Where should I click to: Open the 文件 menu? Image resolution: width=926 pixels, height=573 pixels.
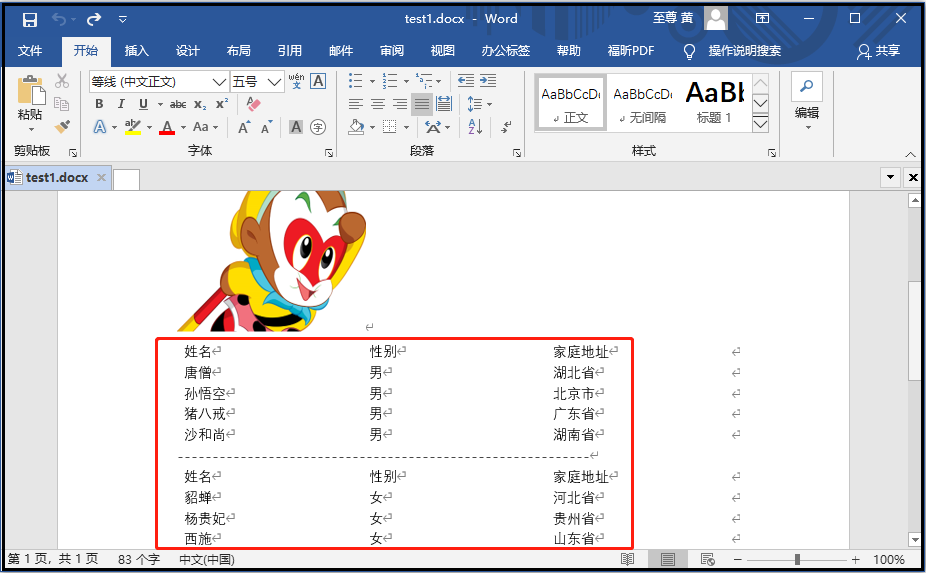pos(30,51)
